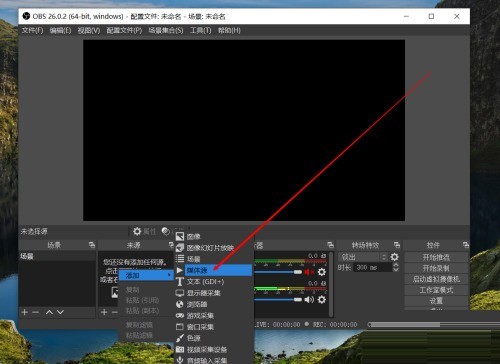Click 开始推流 to start streaming
The width and height of the screenshot is (500, 364).
436,257
